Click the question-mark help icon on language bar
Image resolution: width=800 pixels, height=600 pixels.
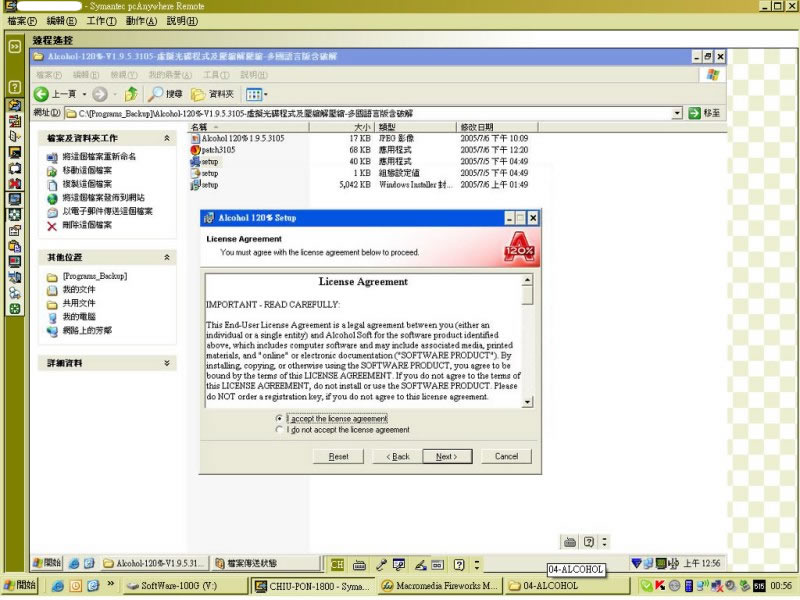click(459, 564)
